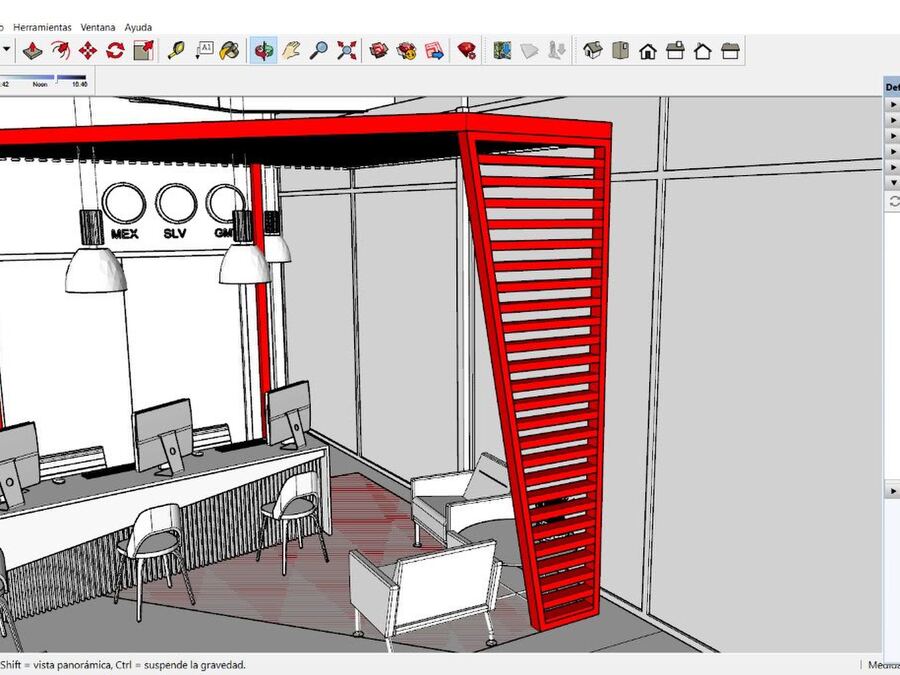
Task: Select the Paint Bucket tool
Action: tap(230, 51)
